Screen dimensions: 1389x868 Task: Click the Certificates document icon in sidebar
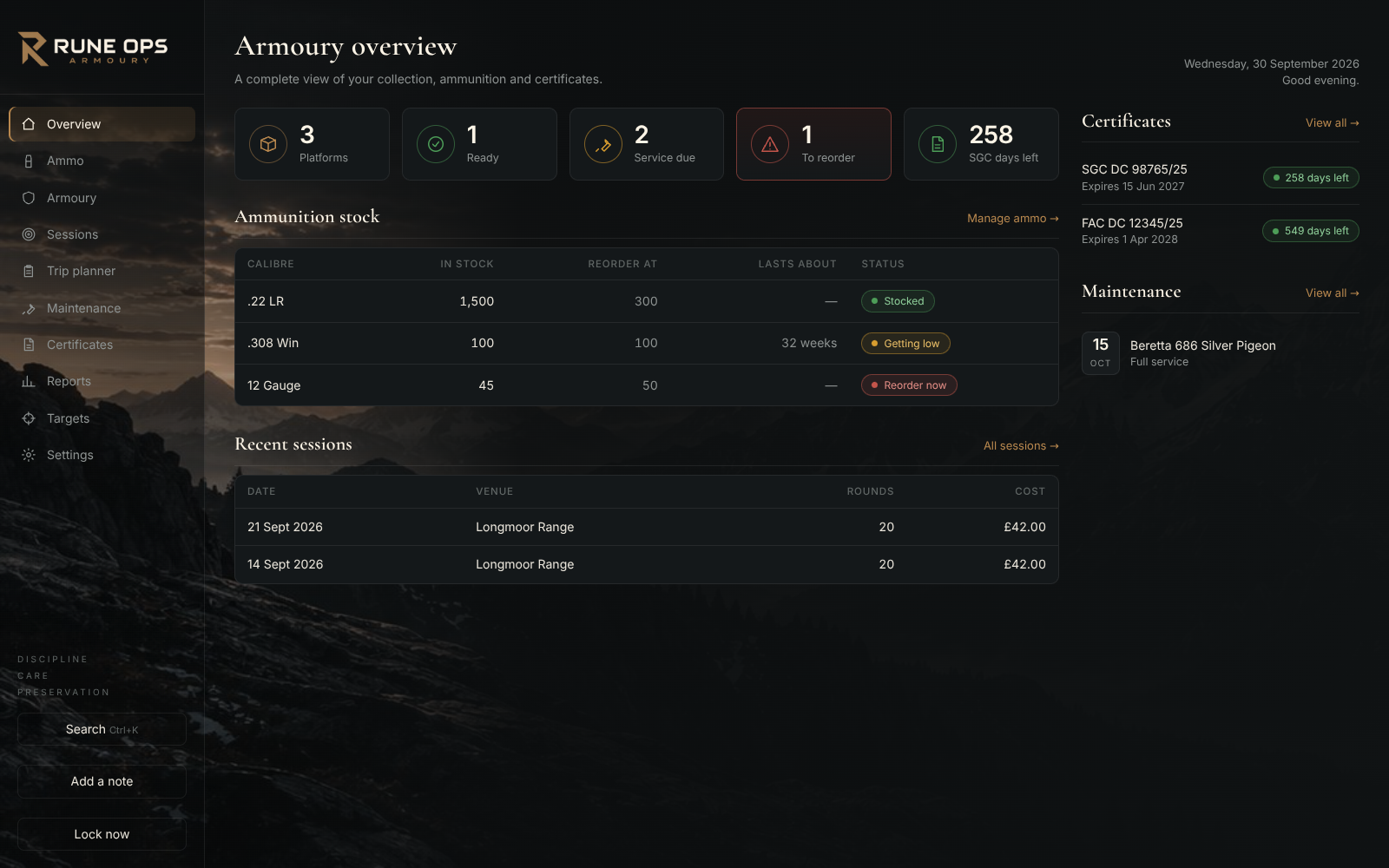point(29,345)
